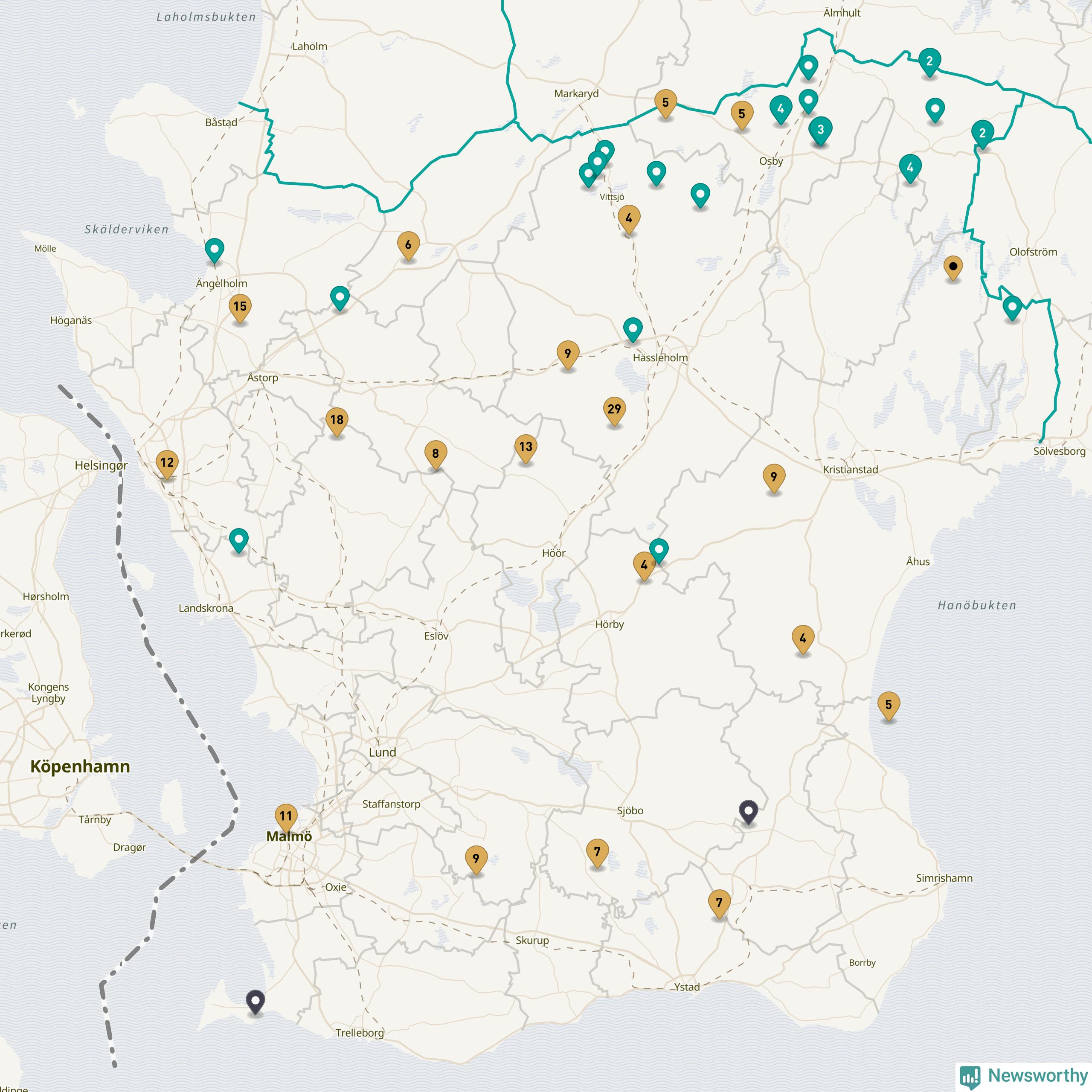Select the teal pin north of Landskrona
The image size is (1092, 1092).
(x=239, y=540)
